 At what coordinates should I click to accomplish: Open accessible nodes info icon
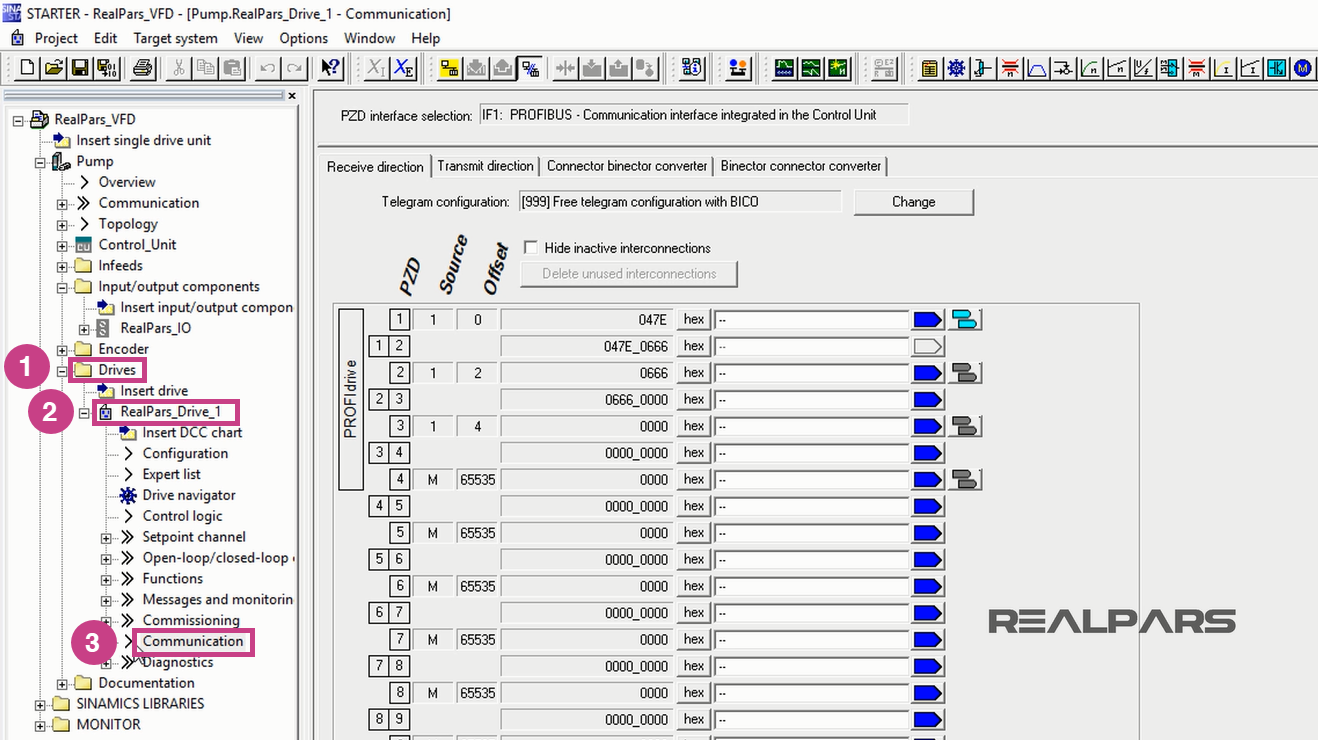point(692,68)
